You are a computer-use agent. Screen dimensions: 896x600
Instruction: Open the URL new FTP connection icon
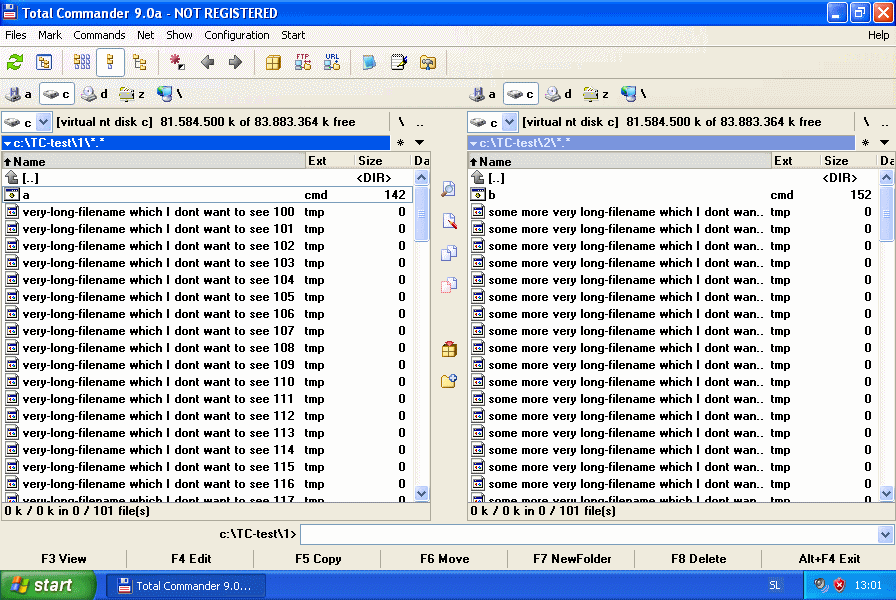332,62
